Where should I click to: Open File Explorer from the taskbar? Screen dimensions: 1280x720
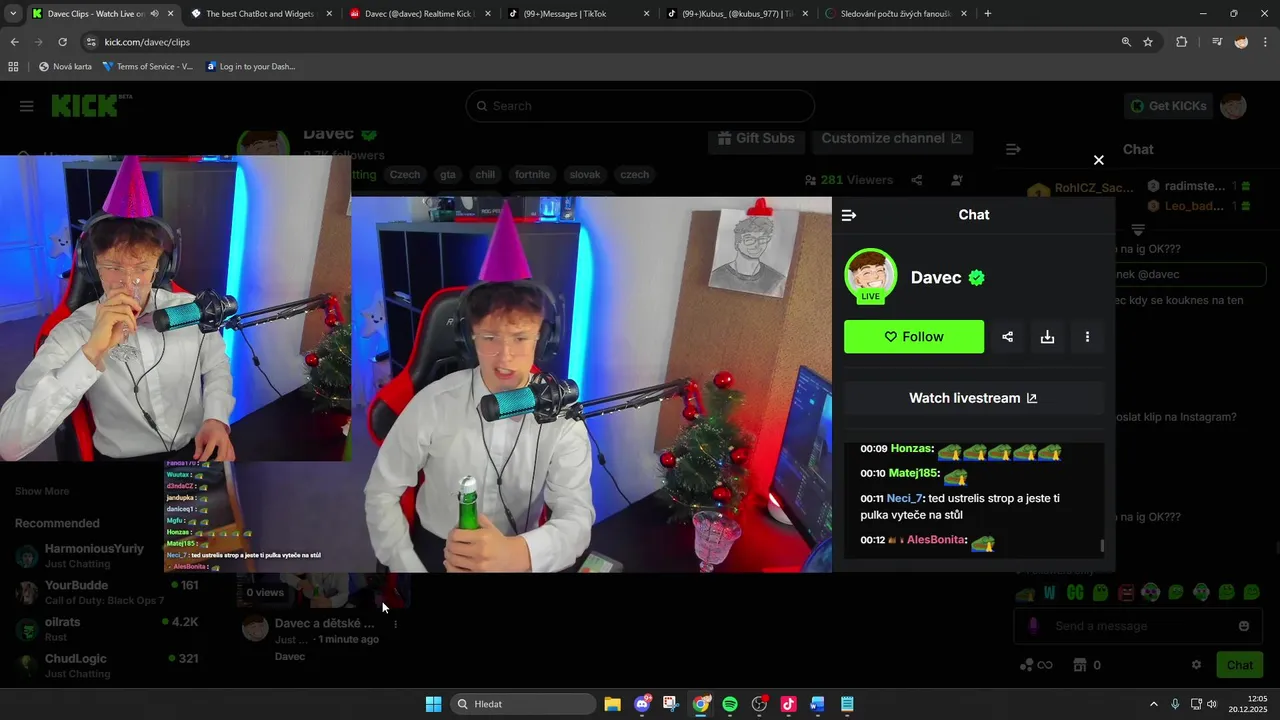(612, 704)
